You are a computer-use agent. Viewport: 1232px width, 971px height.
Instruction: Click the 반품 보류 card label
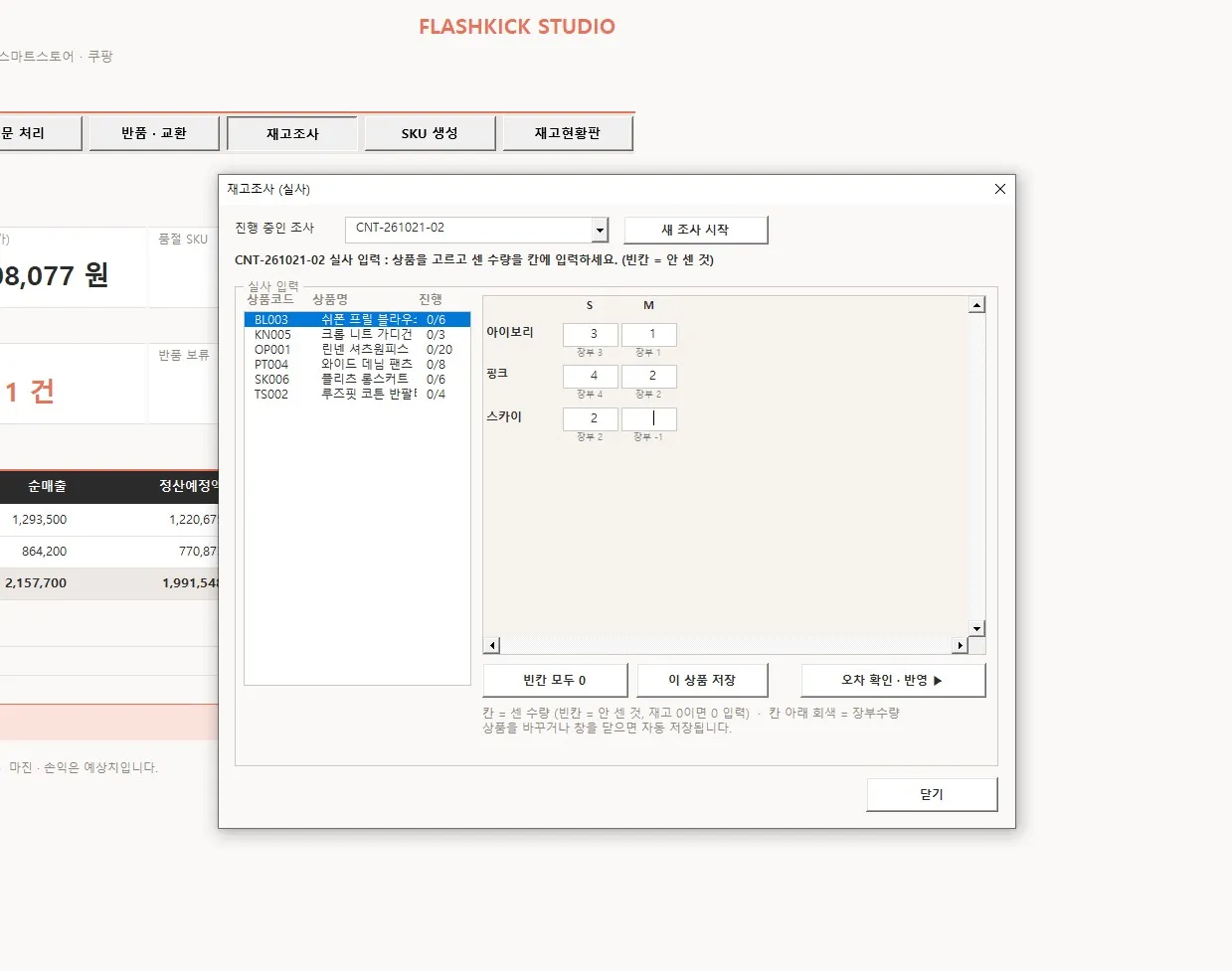(184, 355)
